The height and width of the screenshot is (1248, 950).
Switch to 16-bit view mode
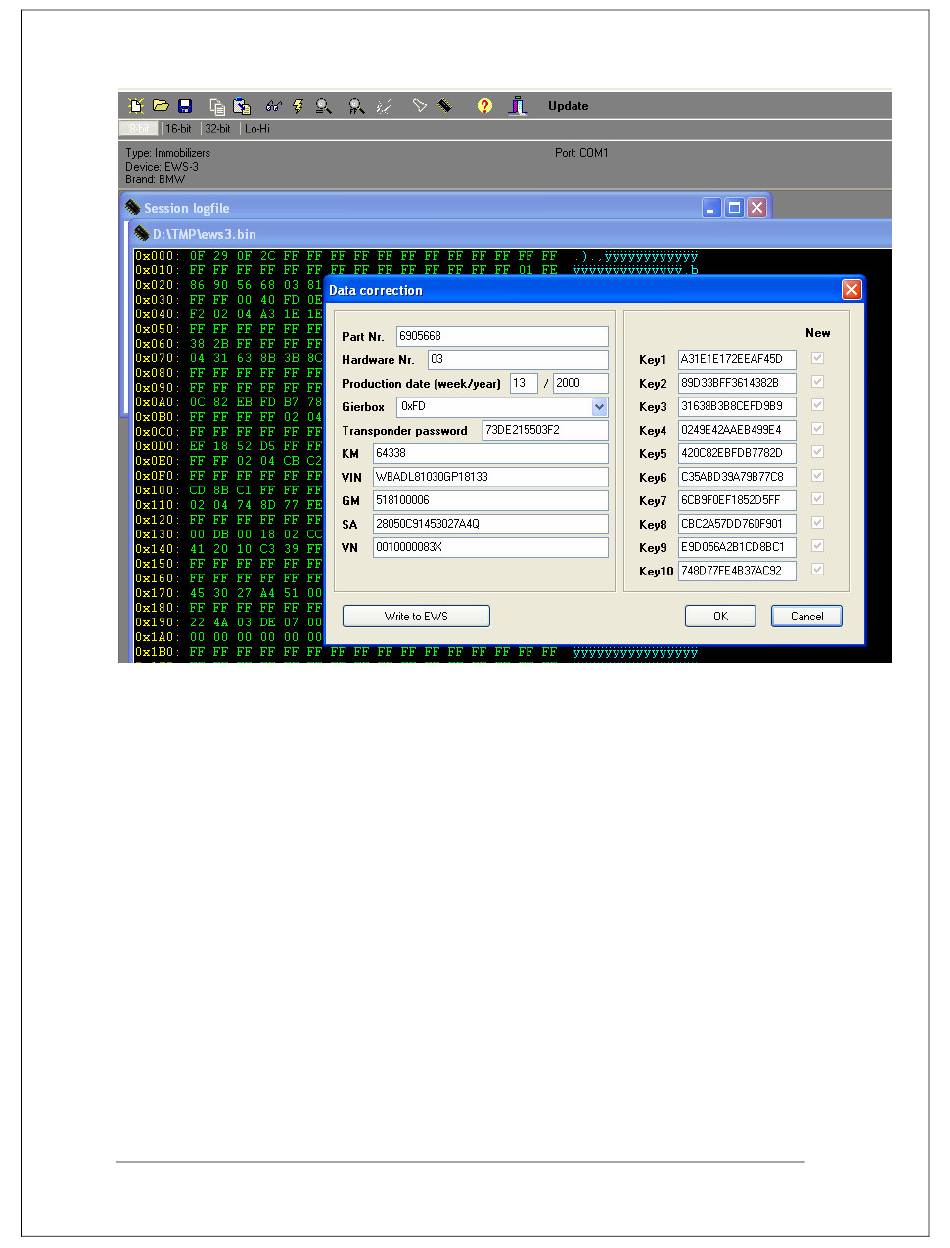point(179,129)
